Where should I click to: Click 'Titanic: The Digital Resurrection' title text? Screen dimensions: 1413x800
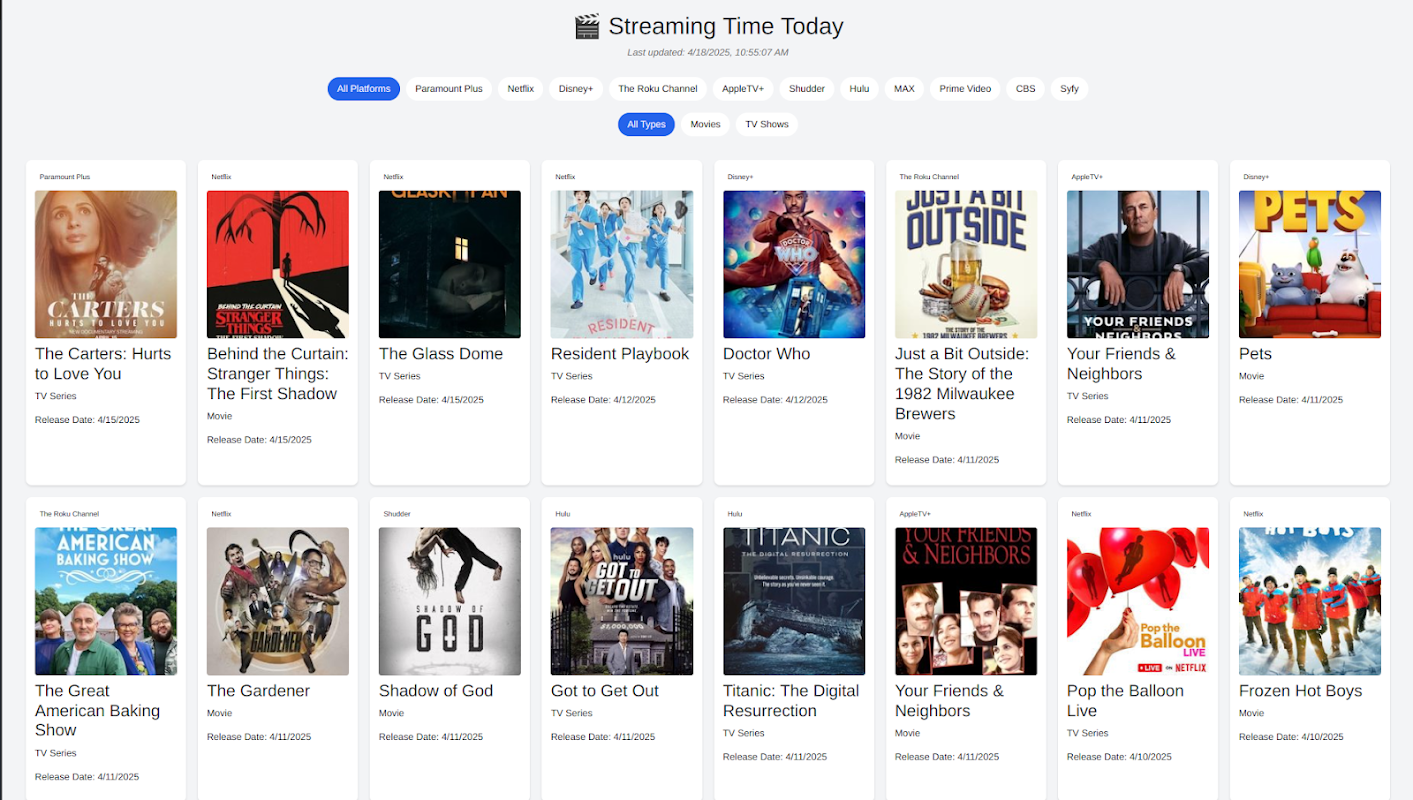[791, 701]
